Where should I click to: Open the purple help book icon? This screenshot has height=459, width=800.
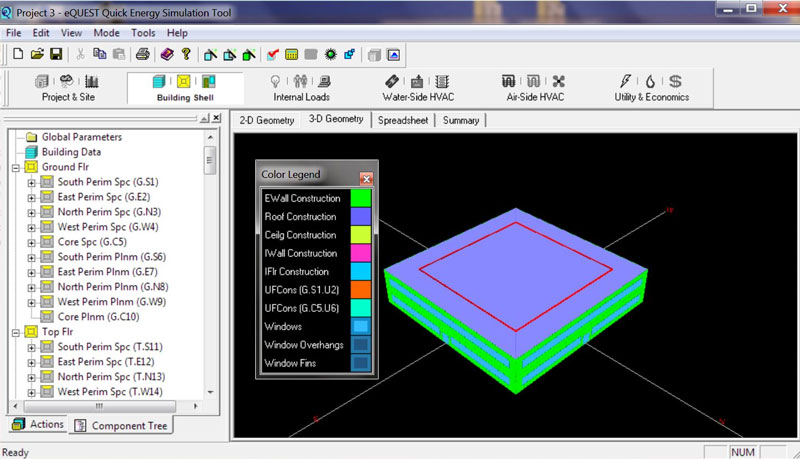tap(167, 54)
